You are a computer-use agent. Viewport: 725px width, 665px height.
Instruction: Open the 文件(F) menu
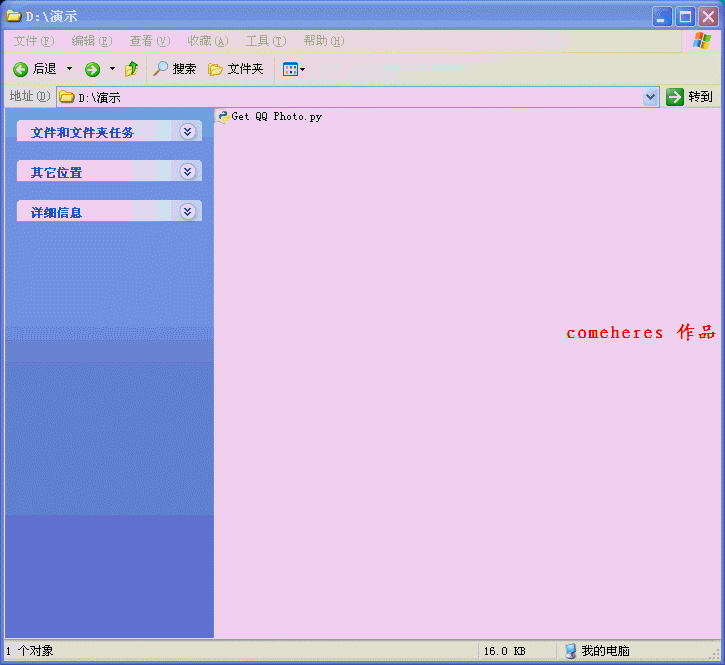coord(34,41)
